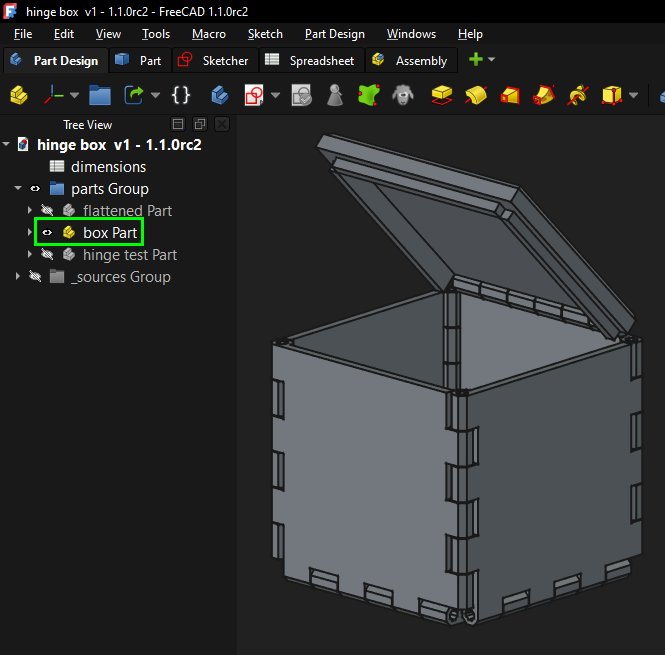Click the Tree View panel float icon

200,124
